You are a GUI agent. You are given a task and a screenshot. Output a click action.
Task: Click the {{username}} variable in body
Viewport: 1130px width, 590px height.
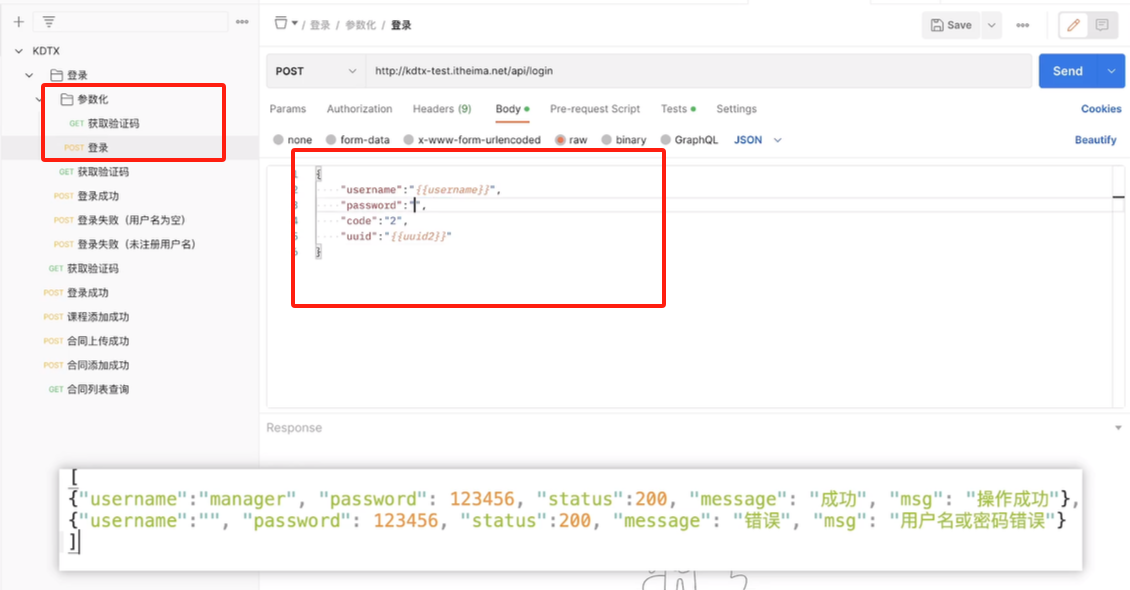click(x=453, y=189)
